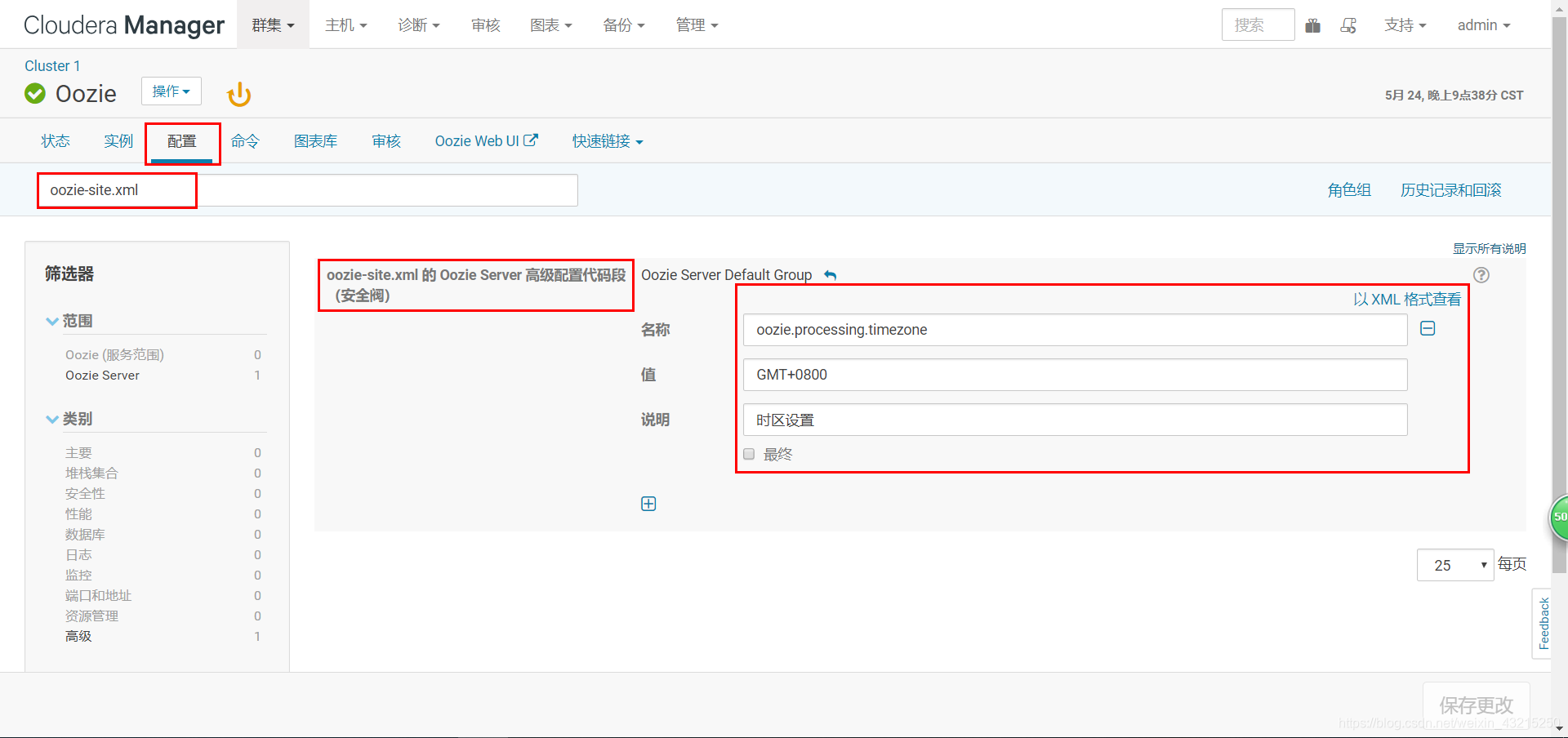Open the 角色组 link

coord(1349,190)
